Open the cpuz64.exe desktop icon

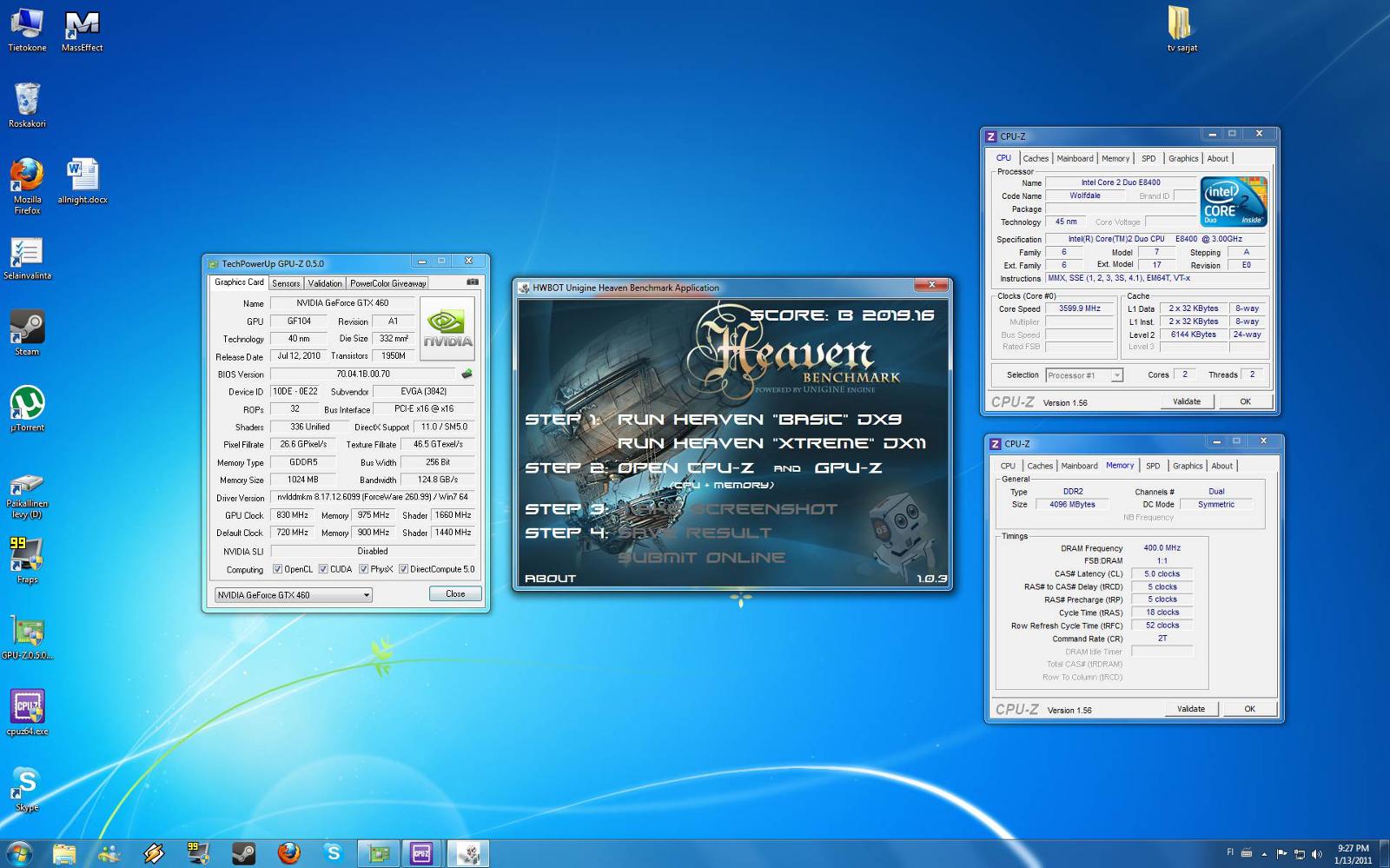27,712
